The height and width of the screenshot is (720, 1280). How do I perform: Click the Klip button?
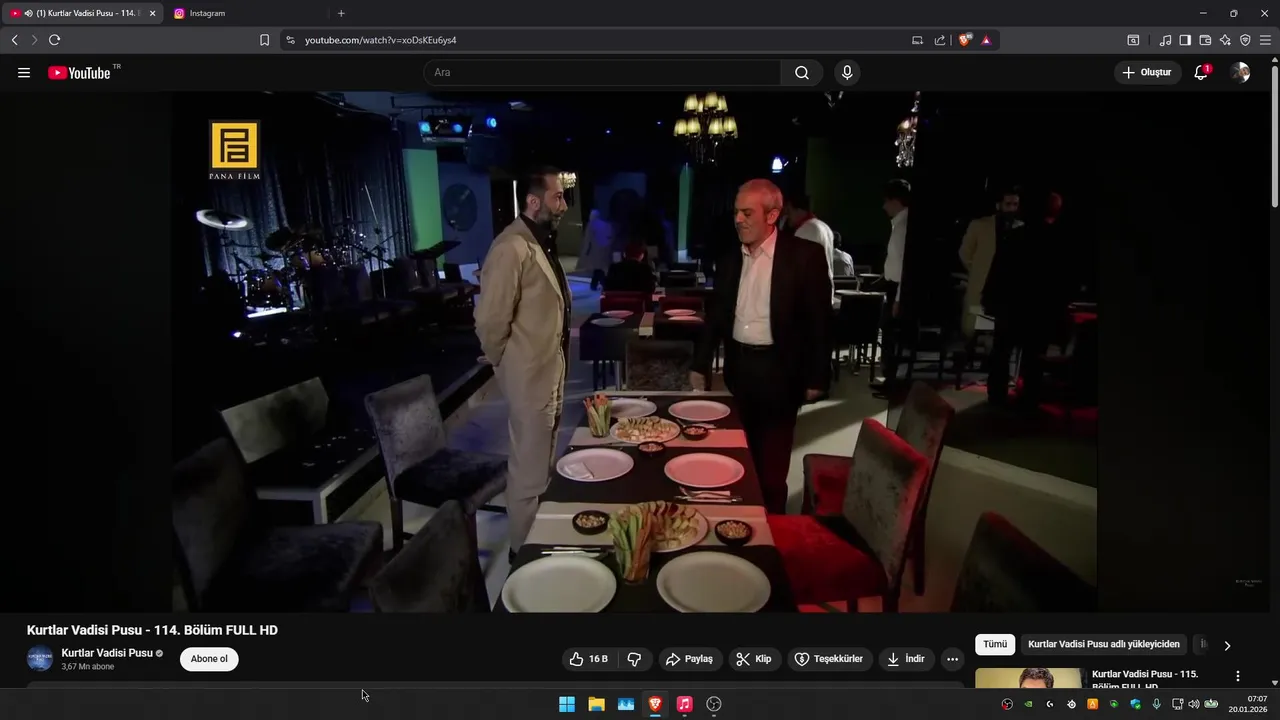click(x=754, y=659)
